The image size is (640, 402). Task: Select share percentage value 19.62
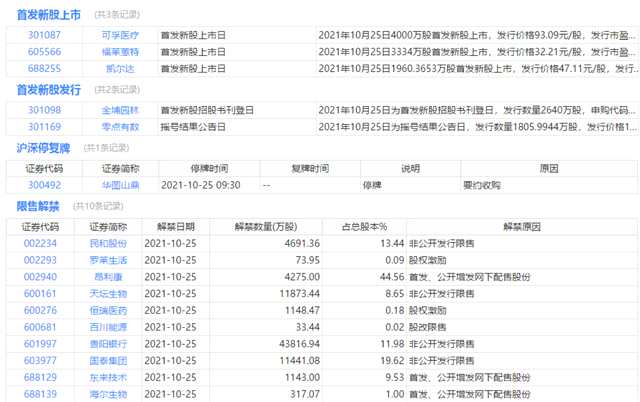pyautogui.click(x=392, y=361)
